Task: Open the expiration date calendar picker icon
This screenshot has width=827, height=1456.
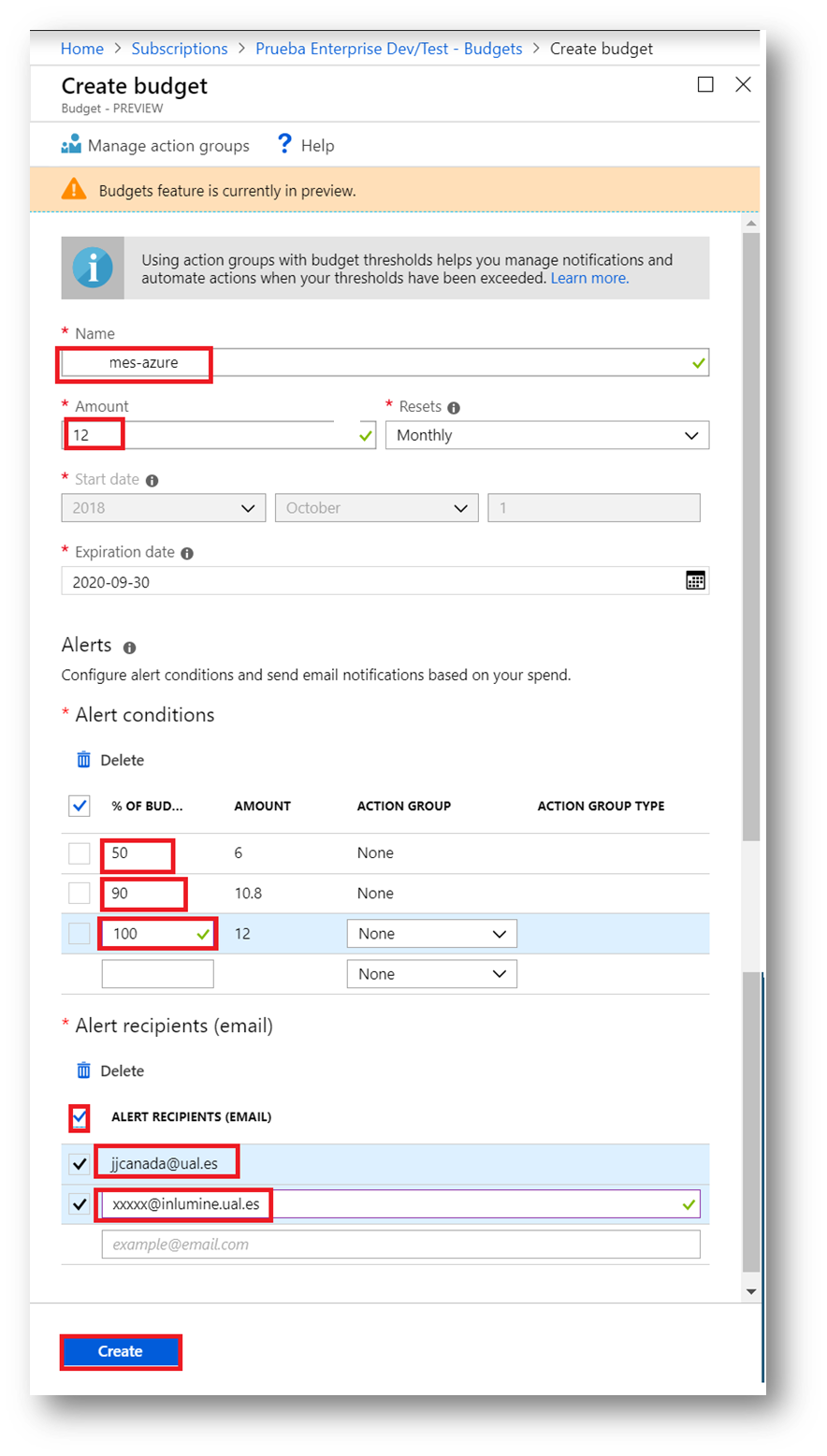Action: coord(696,580)
